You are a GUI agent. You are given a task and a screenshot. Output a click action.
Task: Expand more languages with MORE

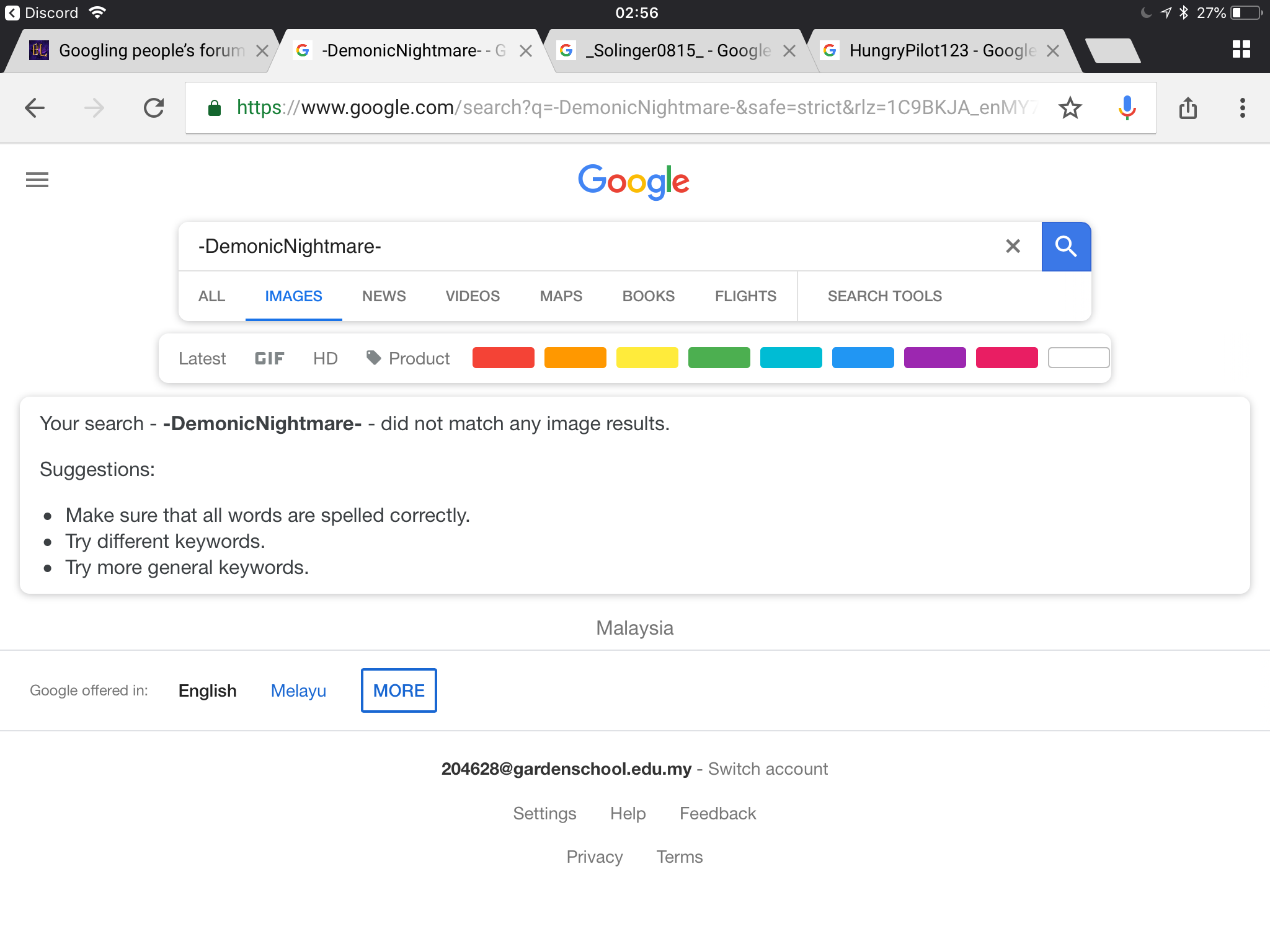click(x=399, y=690)
